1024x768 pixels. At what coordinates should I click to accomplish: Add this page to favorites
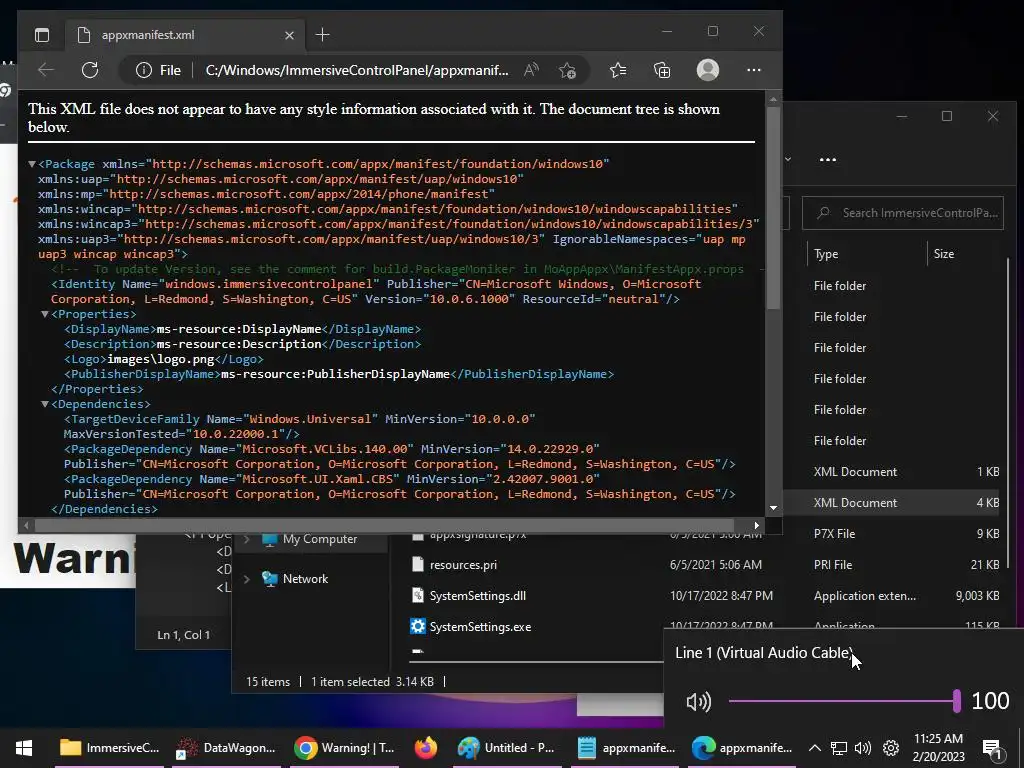click(568, 70)
